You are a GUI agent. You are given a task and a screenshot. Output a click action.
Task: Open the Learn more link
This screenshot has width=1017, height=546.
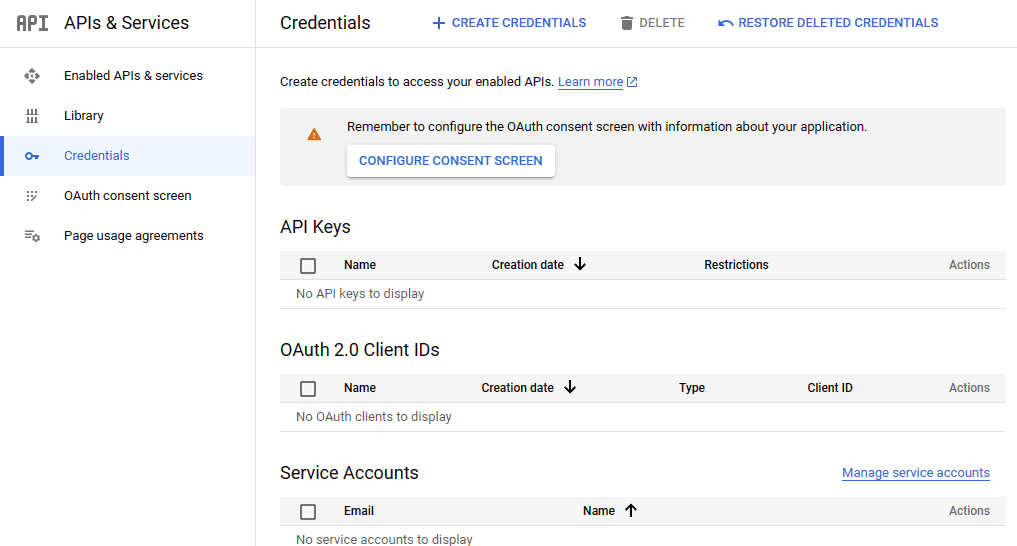pyautogui.click(x=590, y=82)
